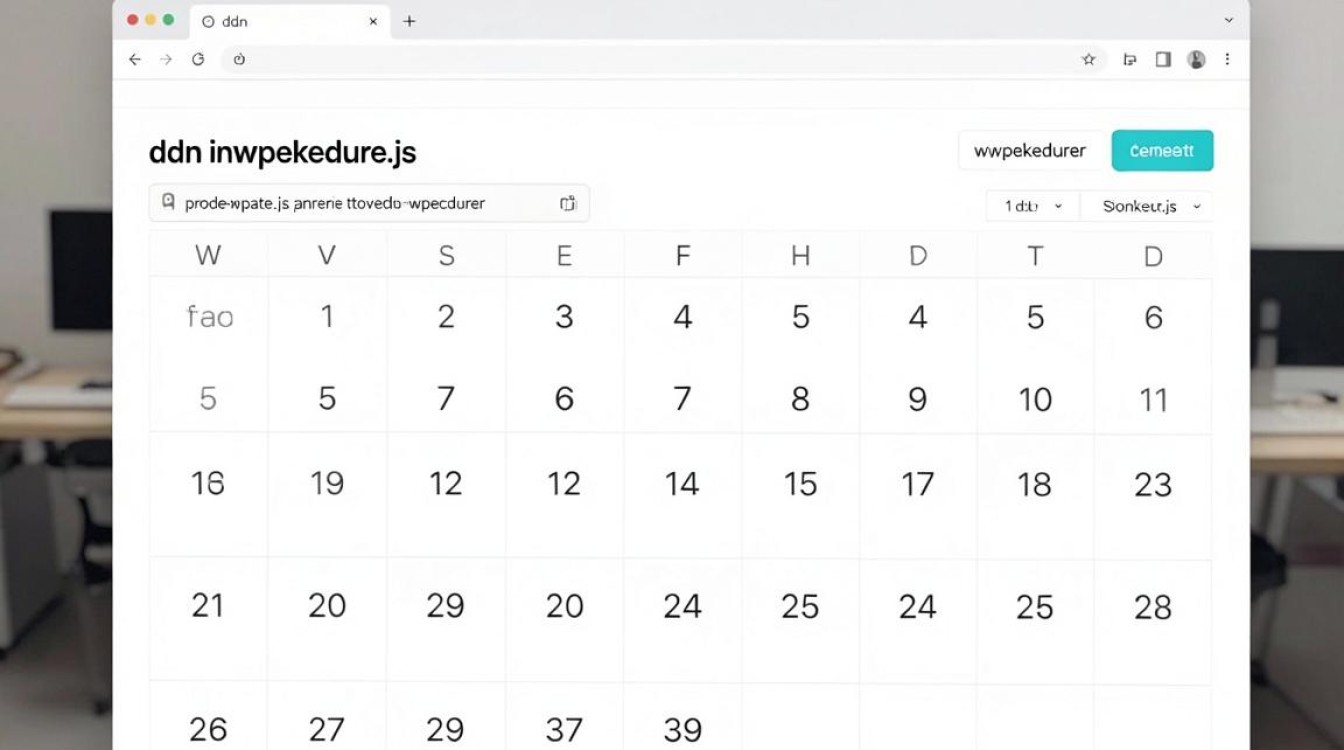Click the wwpekedurer button

click(x=1030, y=151)
